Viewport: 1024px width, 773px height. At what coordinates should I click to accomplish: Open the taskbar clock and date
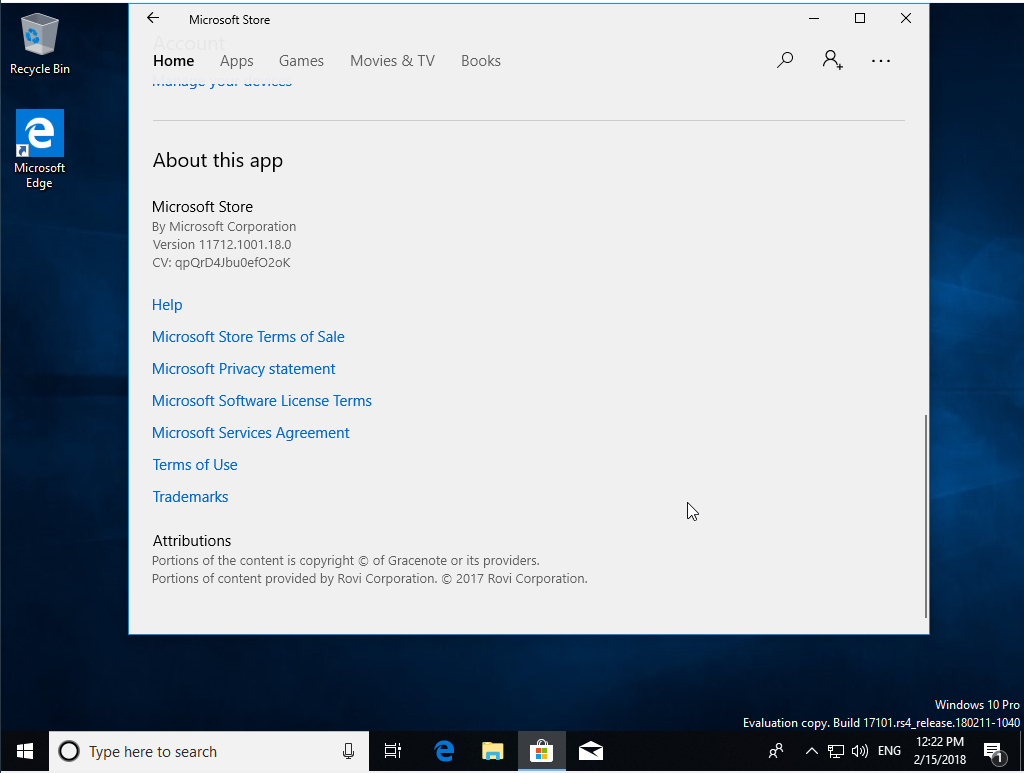coord(940,751)
